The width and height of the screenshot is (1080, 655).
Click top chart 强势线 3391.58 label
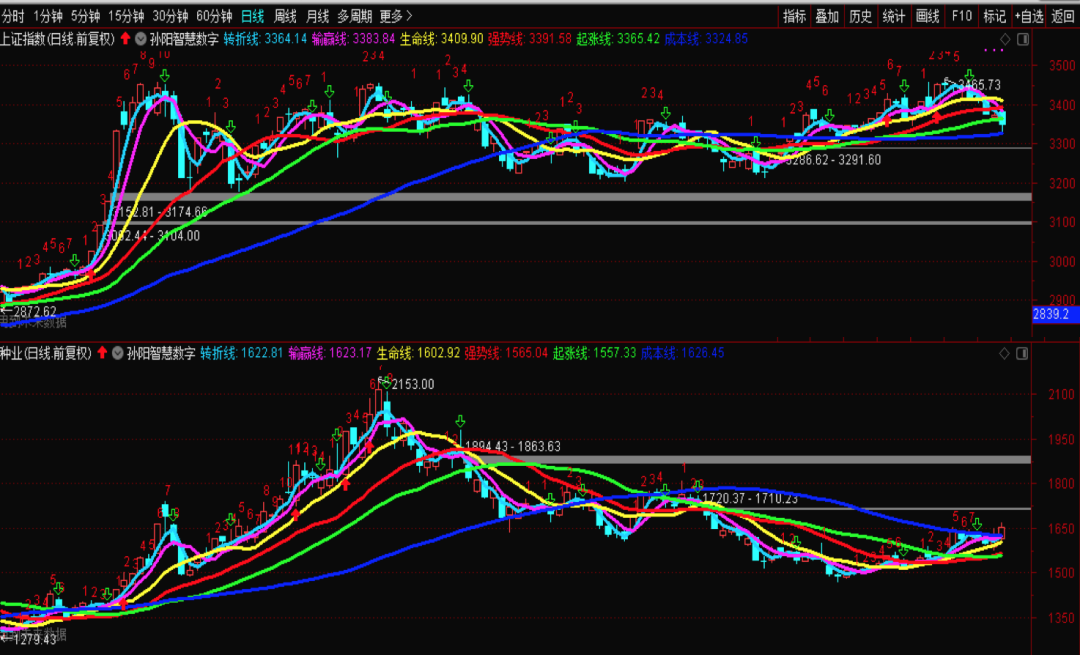pyautogui.click(x=530, y=39)
